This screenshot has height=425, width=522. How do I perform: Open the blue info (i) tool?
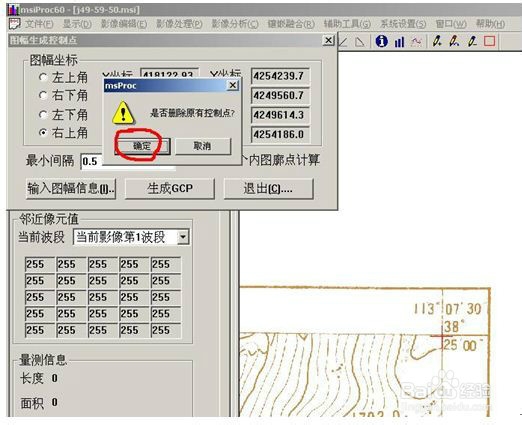coord(381,41)
